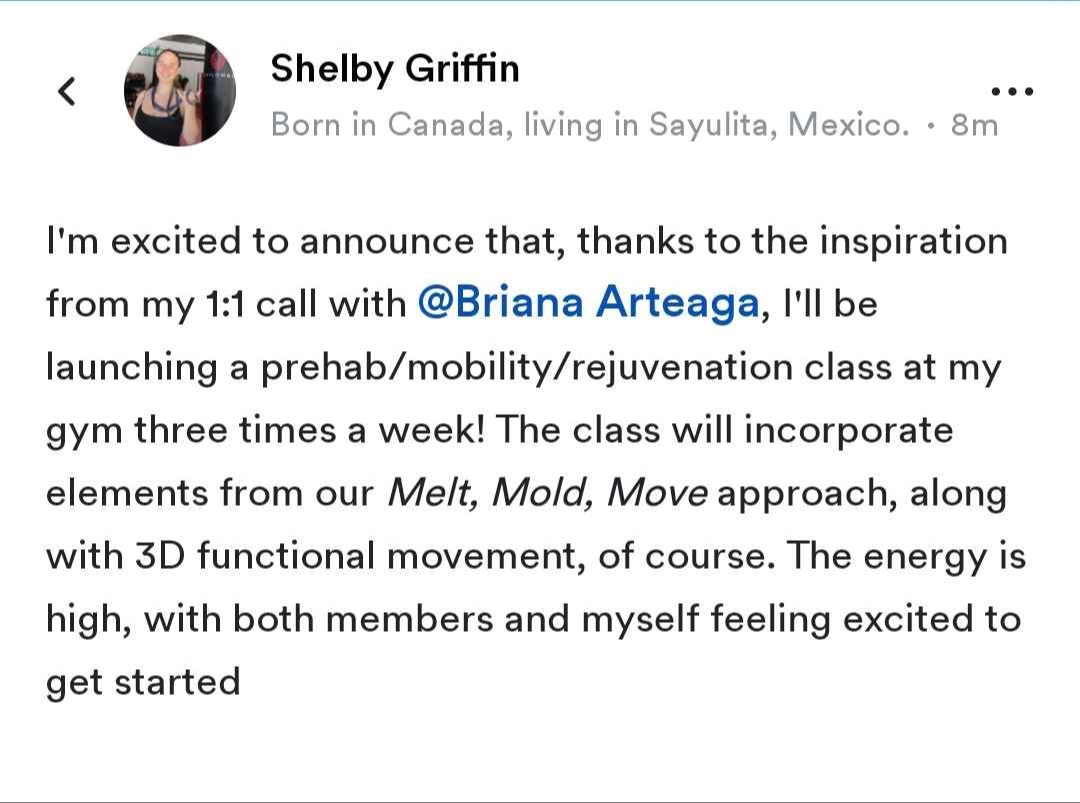1080x803 pixels.
Task: Click the 8m post timestamp
Action: pyautogui.click(x=975, y=125)
